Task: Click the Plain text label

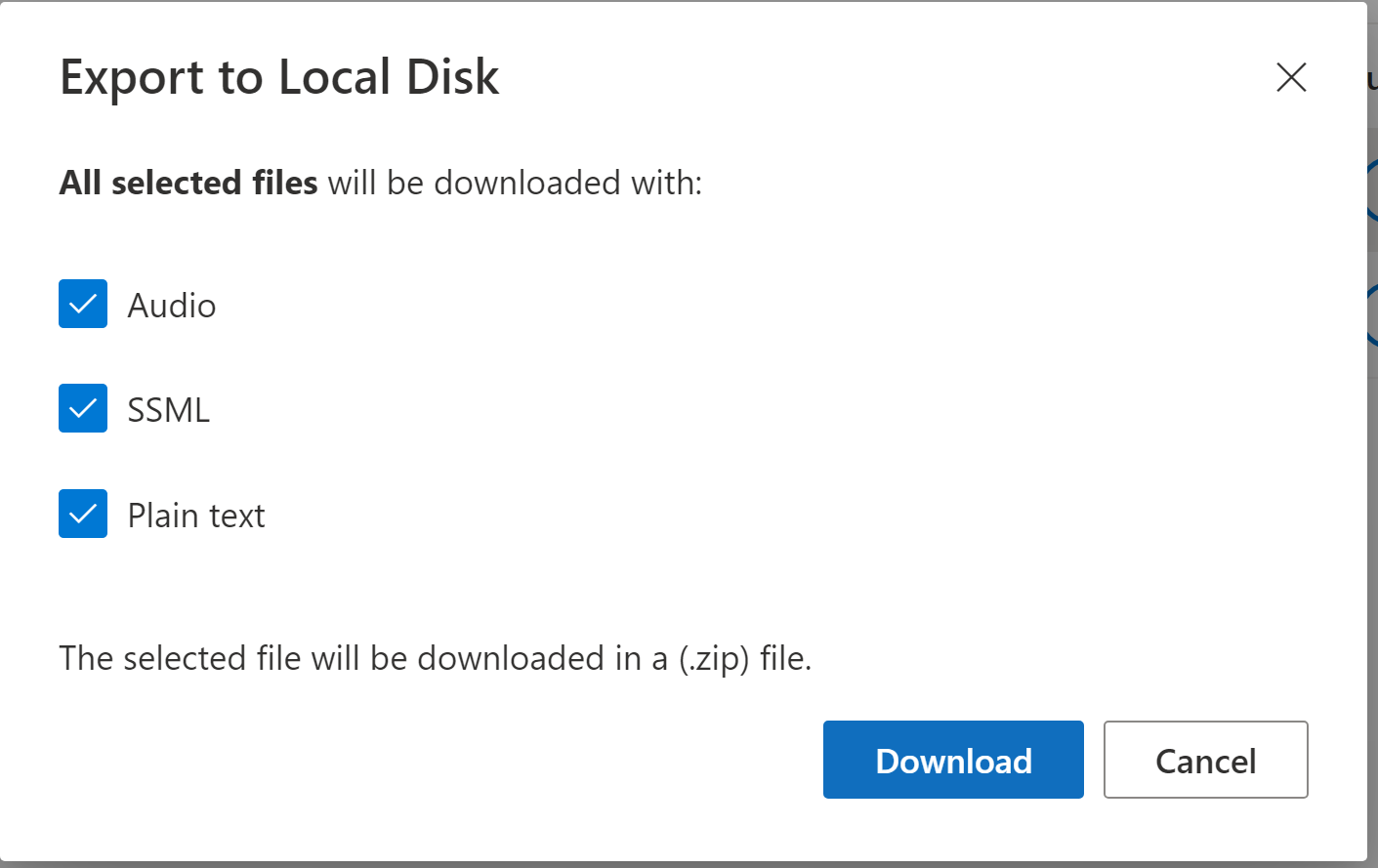Action: pos(196,516)
